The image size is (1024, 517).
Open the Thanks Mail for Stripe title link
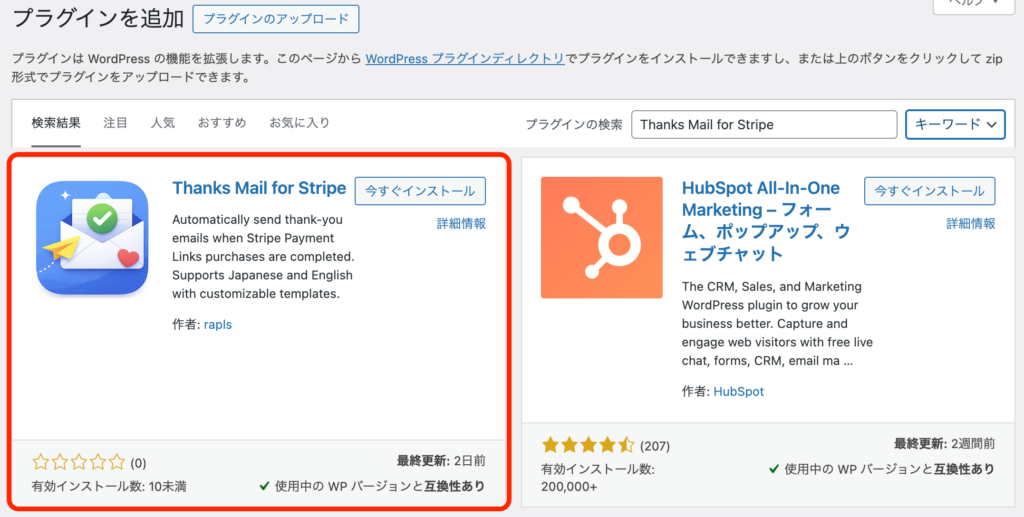[x=259, y=188]
